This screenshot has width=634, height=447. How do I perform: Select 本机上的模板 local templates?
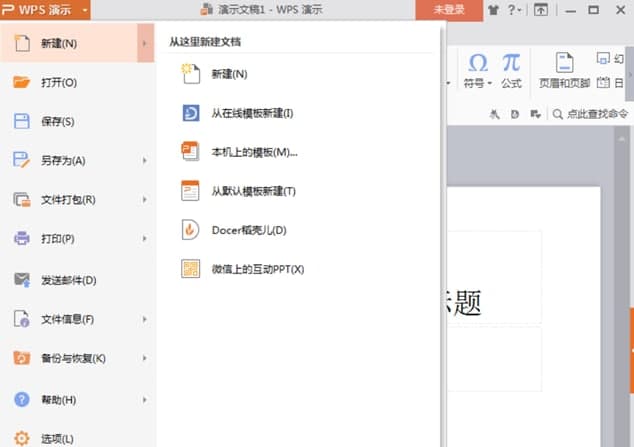click(x=254, y=152)
